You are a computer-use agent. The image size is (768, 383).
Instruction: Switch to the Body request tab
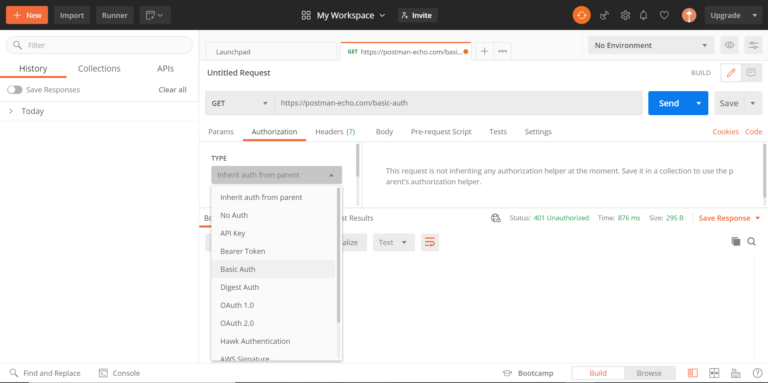(x=384, y=132)
